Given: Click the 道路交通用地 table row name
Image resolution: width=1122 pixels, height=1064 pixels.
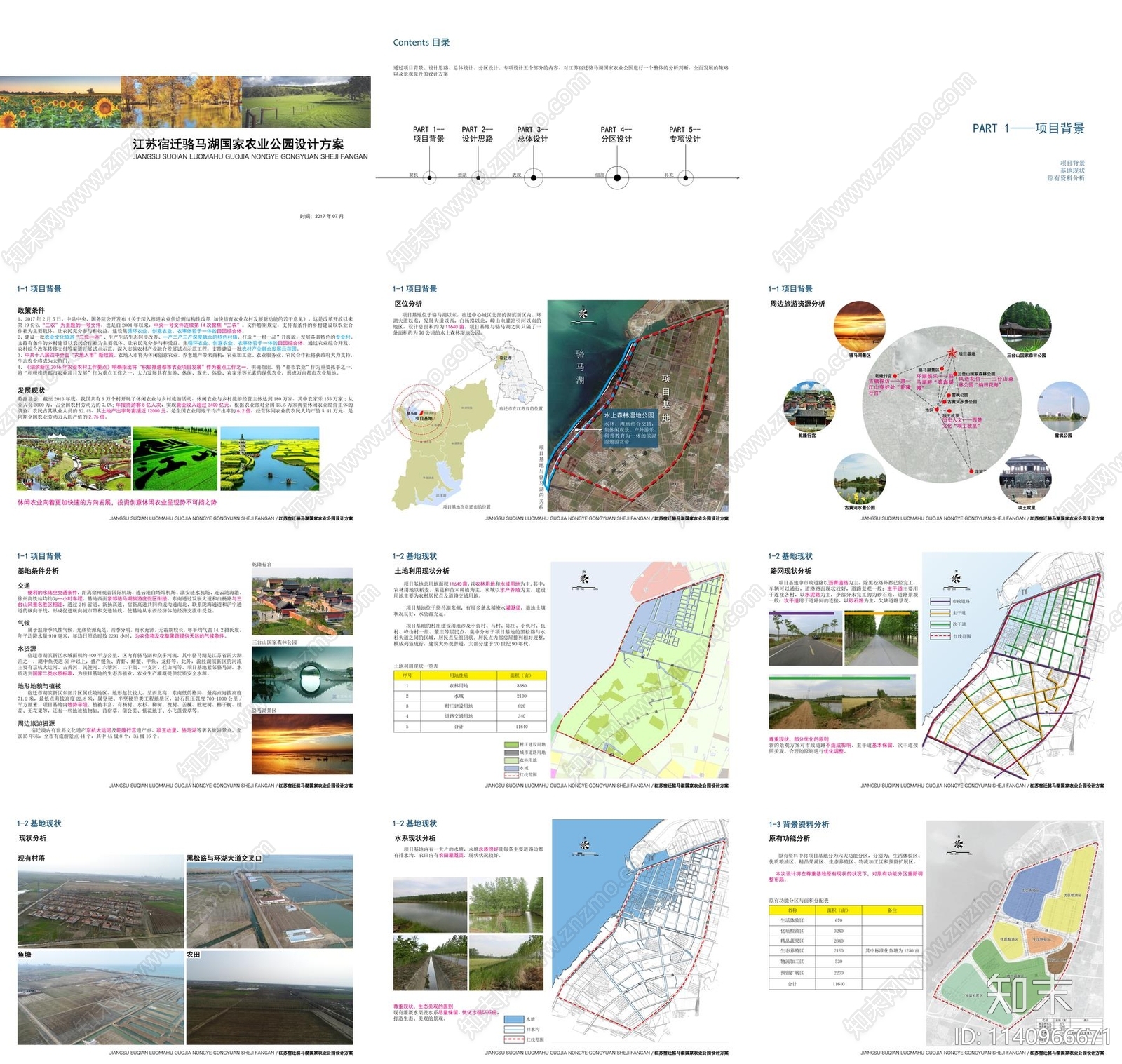Looking at the screenshot, I should 459,716.
